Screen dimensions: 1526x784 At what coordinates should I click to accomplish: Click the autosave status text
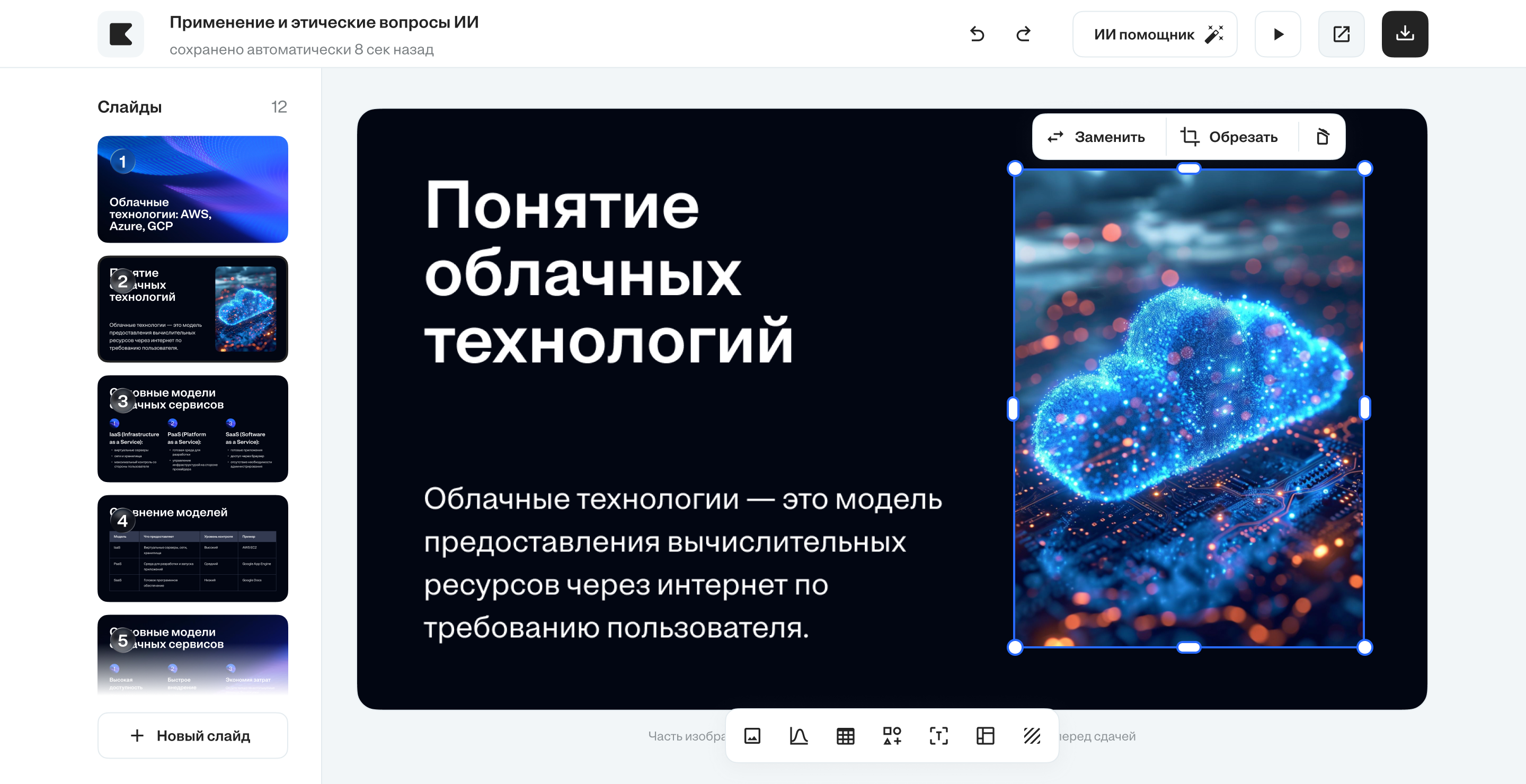click(301, 50)
